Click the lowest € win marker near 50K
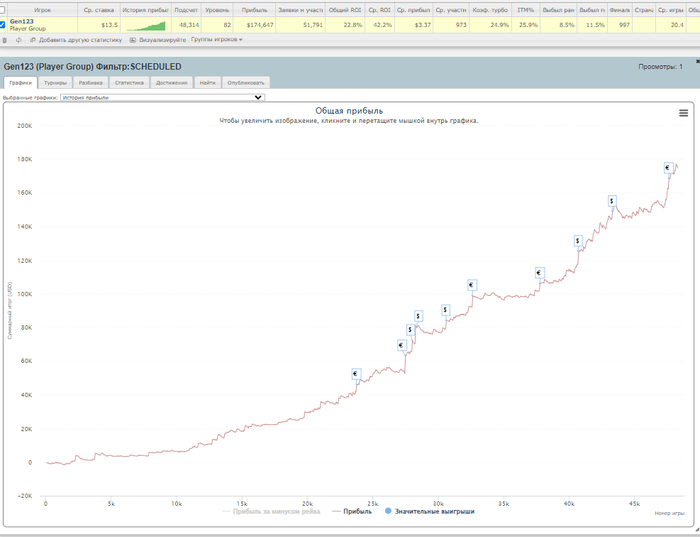This screenshot has height=537, width=700. [x=356, y=374]
